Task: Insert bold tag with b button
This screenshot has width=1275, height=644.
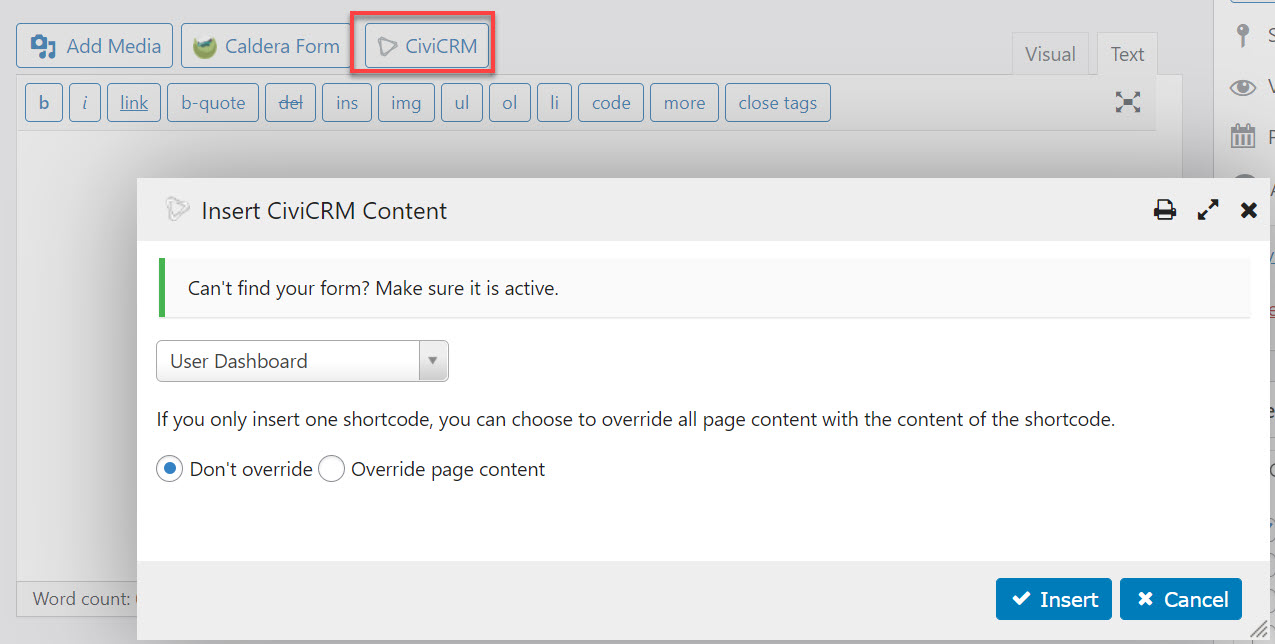Action: tap(44, 103)
